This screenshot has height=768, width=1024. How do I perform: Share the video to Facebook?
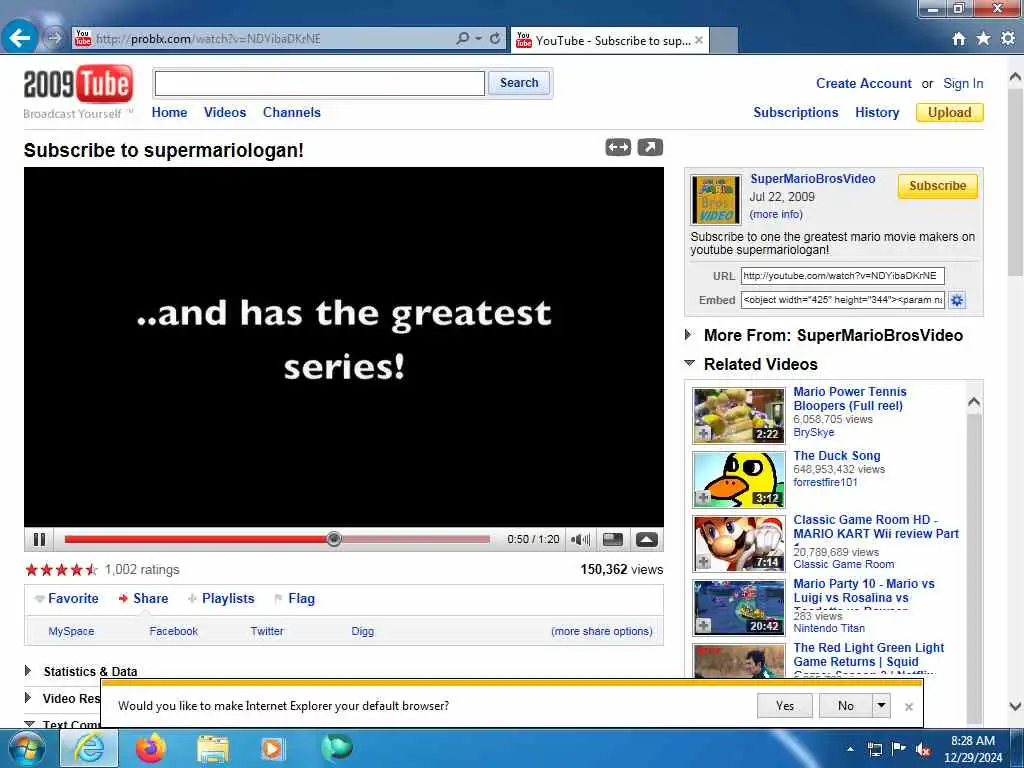coord(173,631)
